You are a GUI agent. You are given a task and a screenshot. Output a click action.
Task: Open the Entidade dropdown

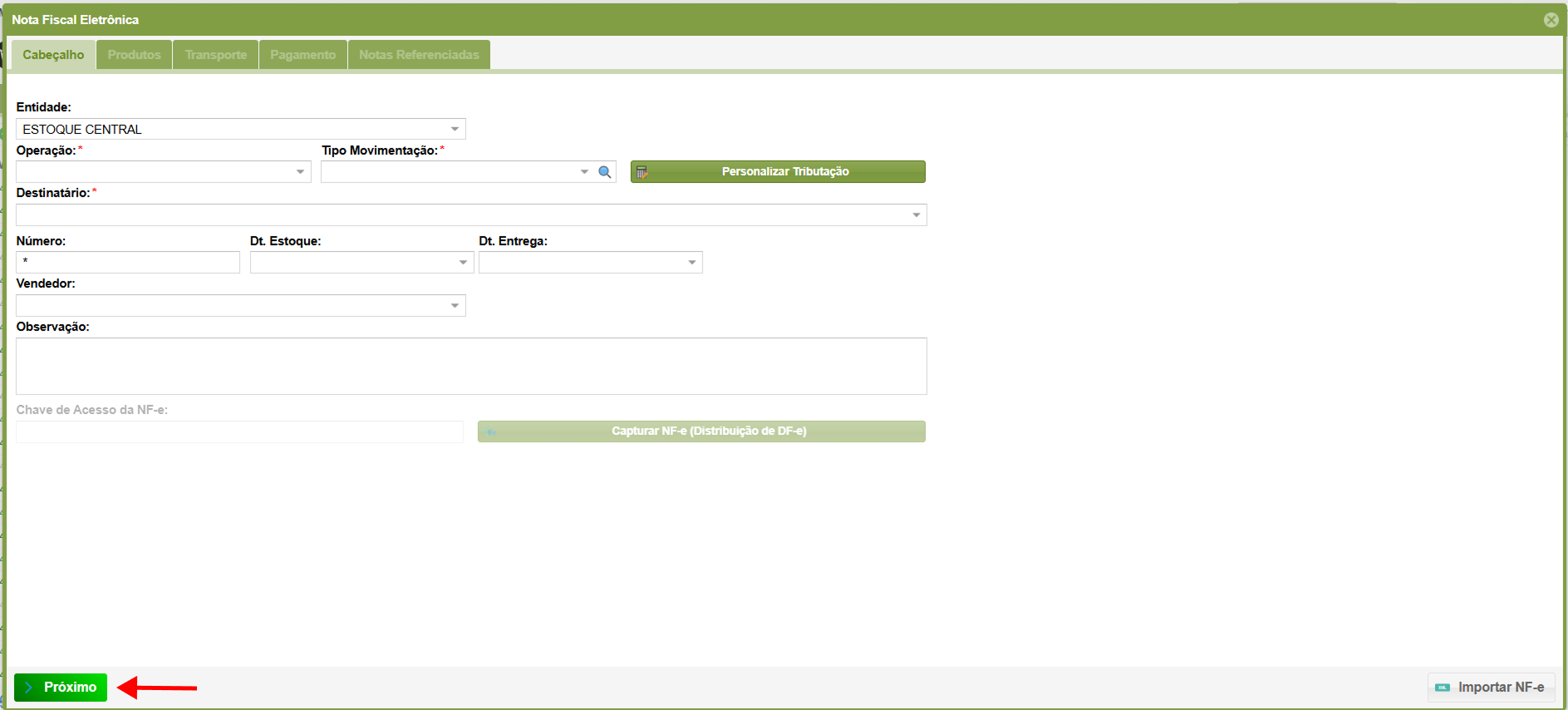point(455,130)
